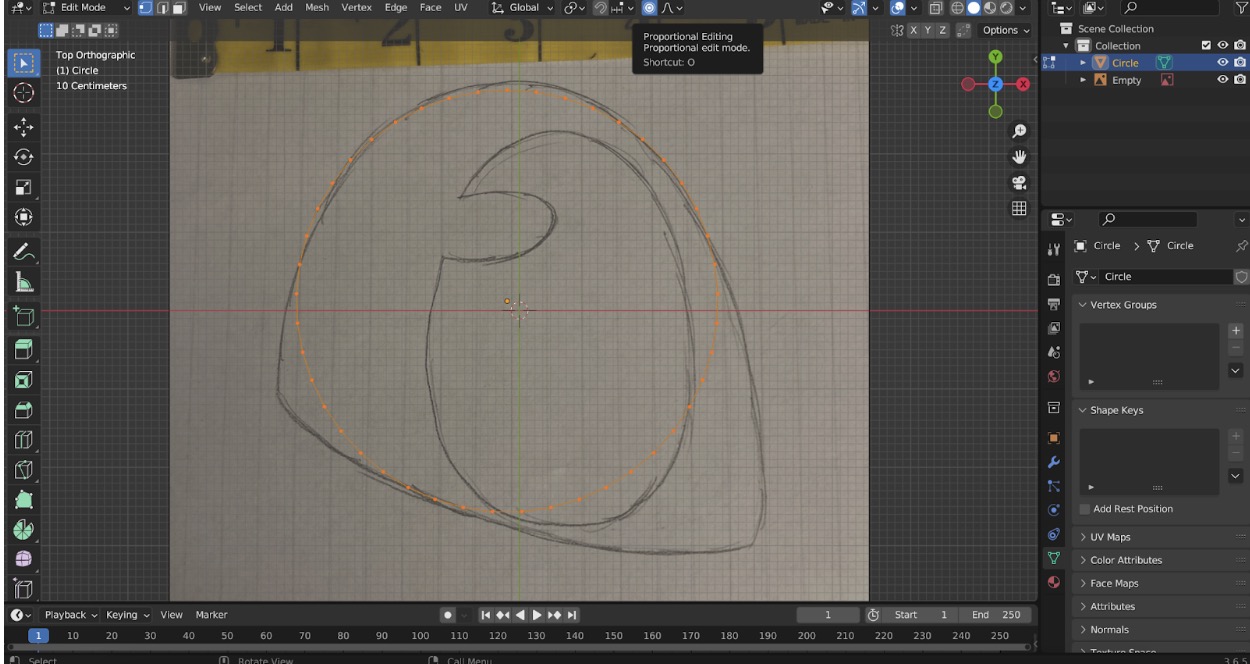
Task: Toggle the Collection exclude checkbox
Action: click(1206, 45)
